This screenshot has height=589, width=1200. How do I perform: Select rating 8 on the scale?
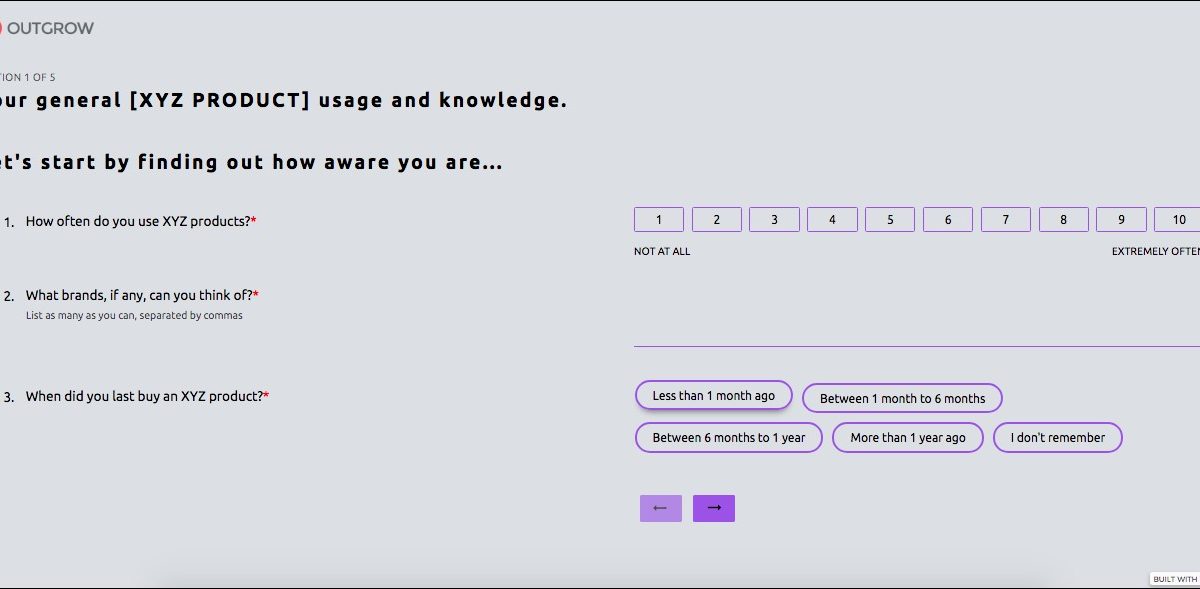pyautogui.click(x=1064, y=220)
